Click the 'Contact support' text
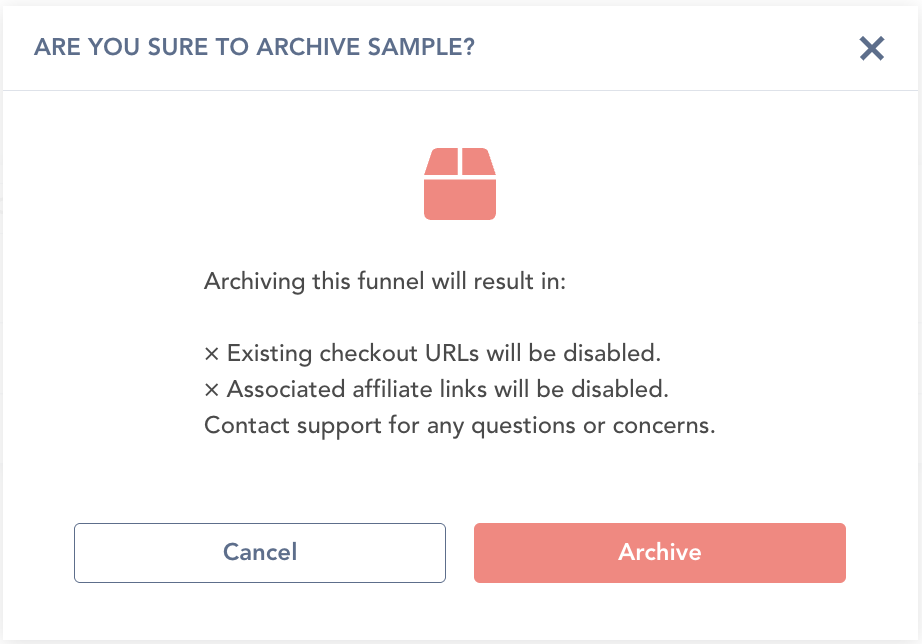The image size is (922, 644). pos(268,426)
